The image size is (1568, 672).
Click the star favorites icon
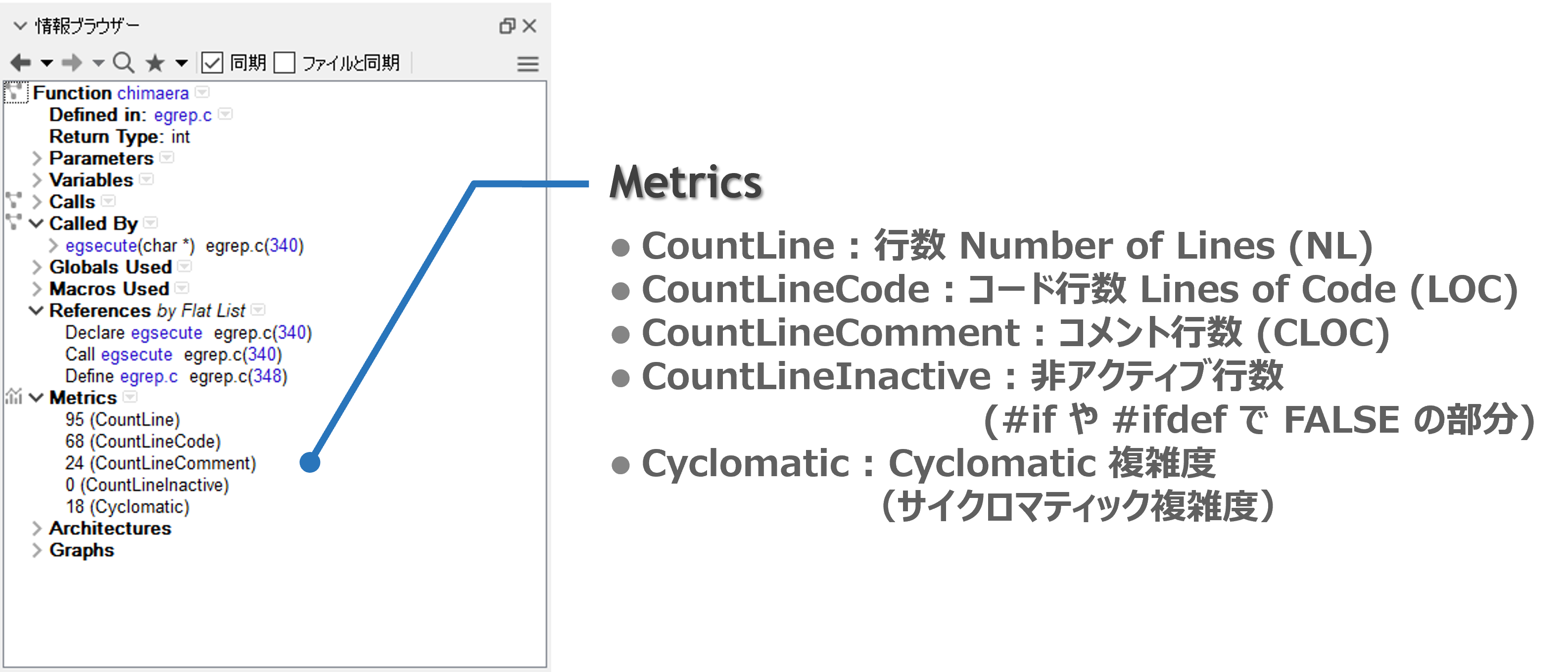click(156, 63)
